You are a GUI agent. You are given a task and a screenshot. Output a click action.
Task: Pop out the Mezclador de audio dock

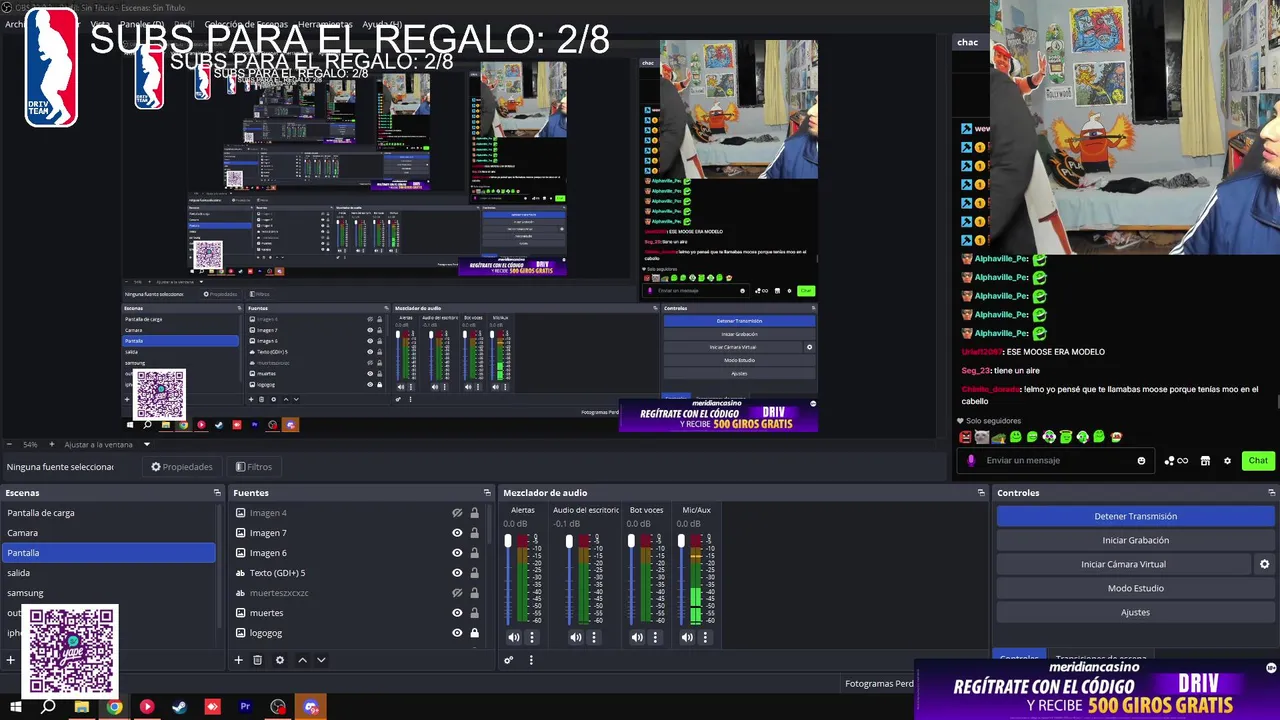(981, 493)
